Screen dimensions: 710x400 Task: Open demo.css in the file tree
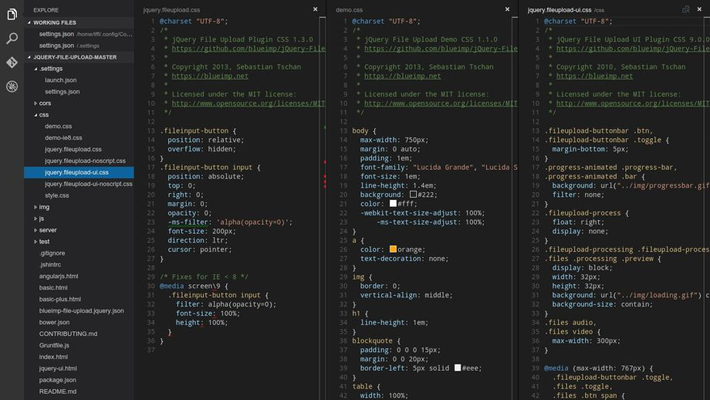(x=58, y=126)
